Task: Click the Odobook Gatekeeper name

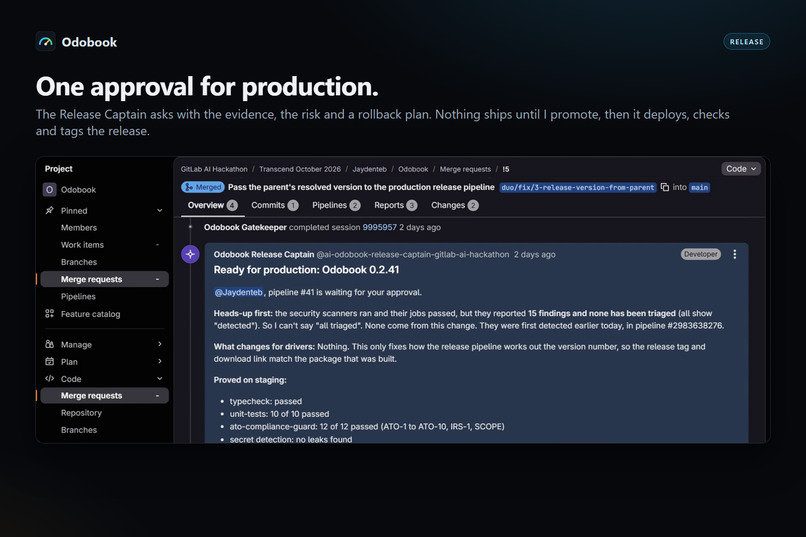Action: tap(245, 227)
